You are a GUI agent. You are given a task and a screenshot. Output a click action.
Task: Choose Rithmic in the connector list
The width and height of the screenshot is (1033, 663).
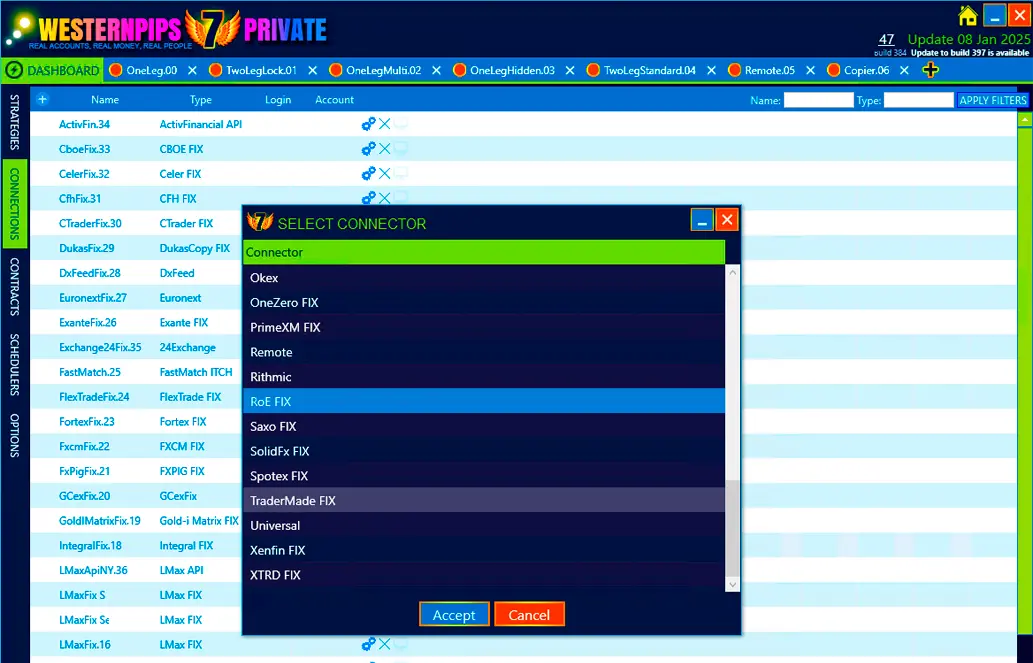[x=484, y=377]
